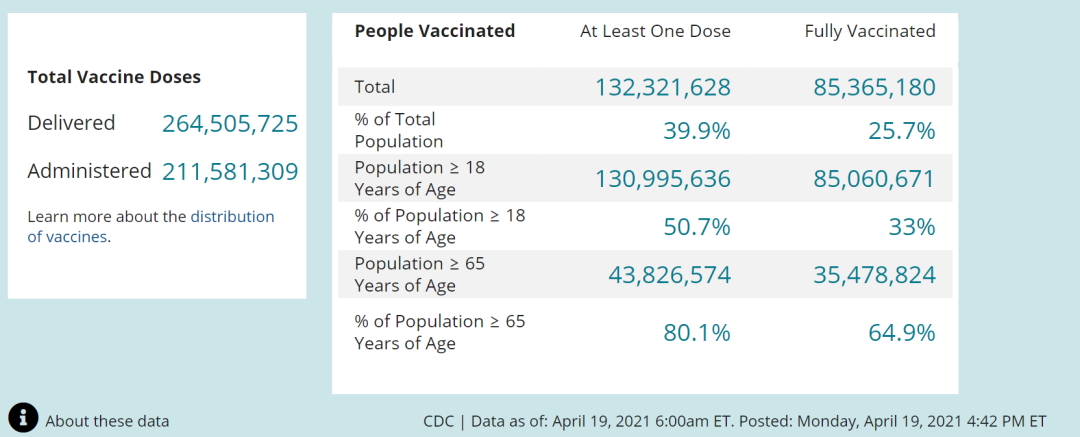Select the Administered doses figure 211,581,309
Viewport: 1080px width, 437px height.
pyautogui.click(x=230, y=172)
